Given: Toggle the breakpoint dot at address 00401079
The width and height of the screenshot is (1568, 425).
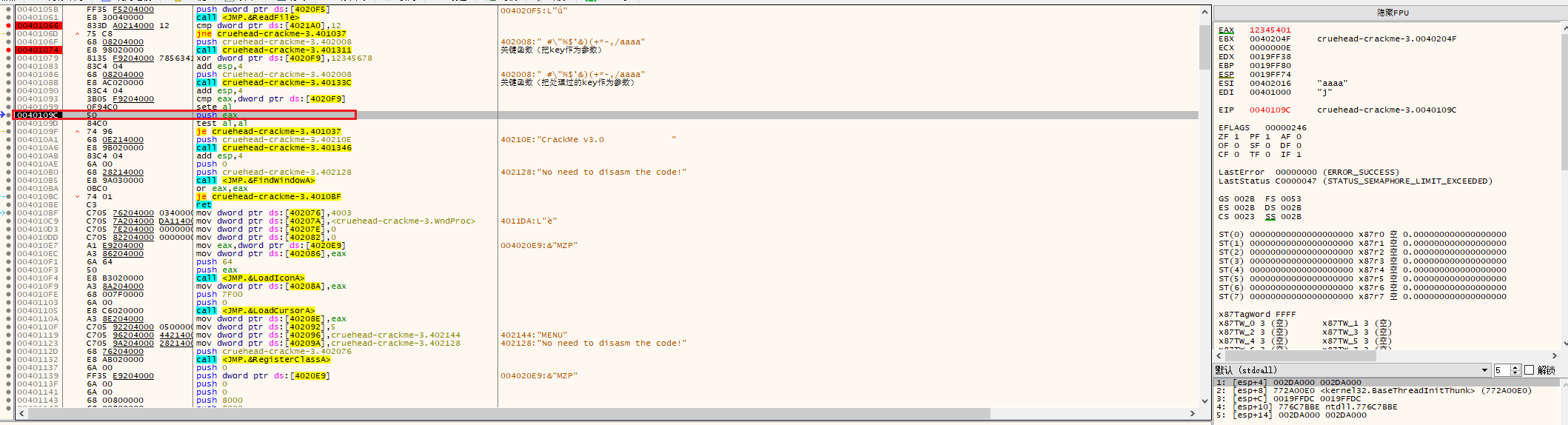Looking at the screenshot, I should (x=8, y=58).
